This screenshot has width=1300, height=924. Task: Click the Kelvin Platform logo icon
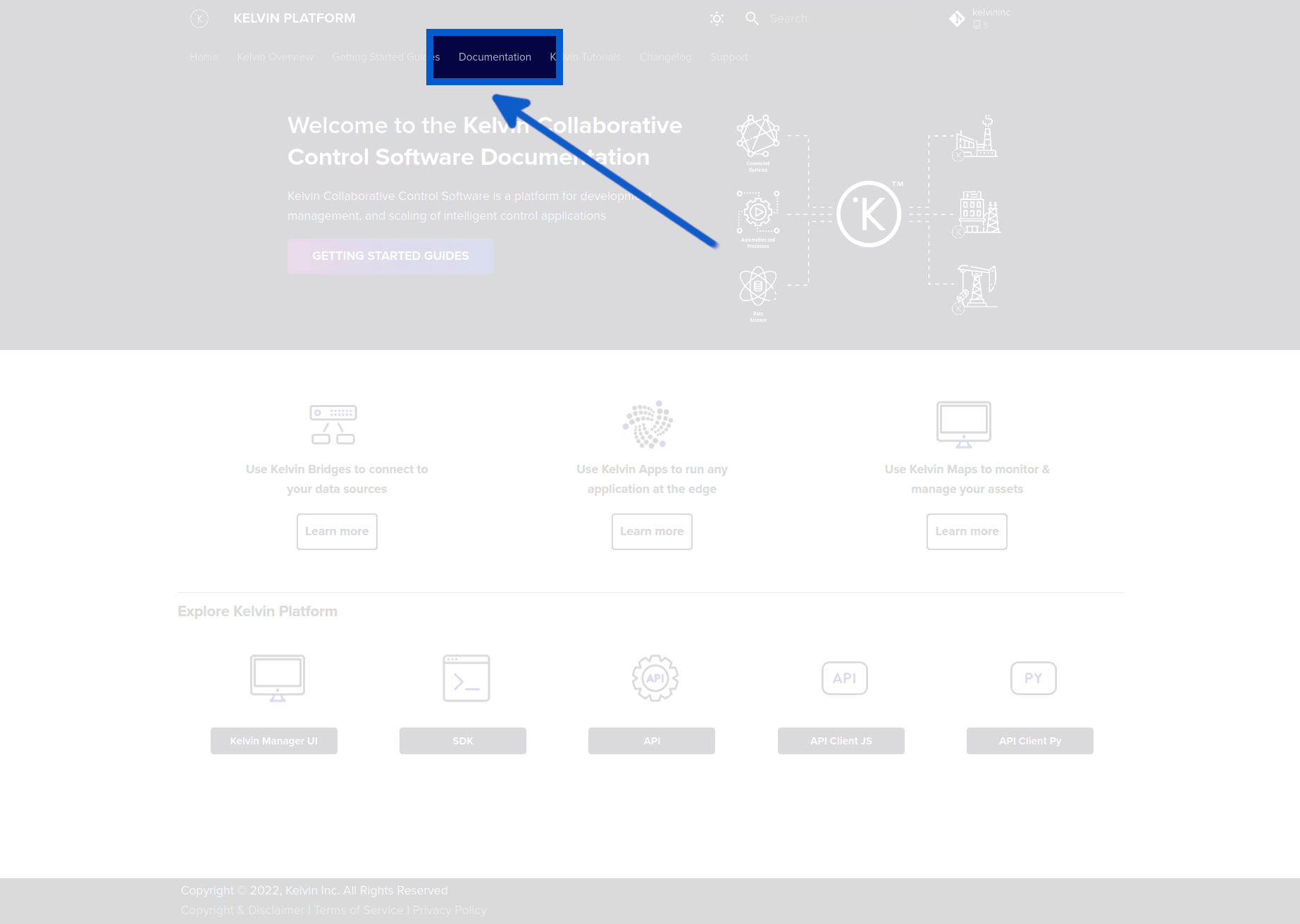(199, 18)
